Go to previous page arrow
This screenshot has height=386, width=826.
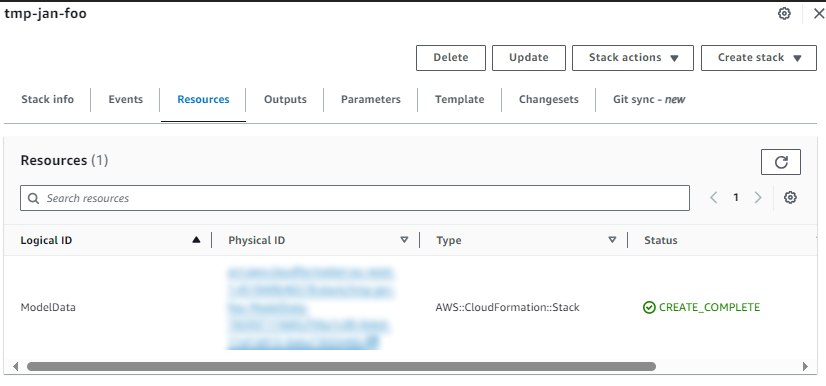[714, 197]
